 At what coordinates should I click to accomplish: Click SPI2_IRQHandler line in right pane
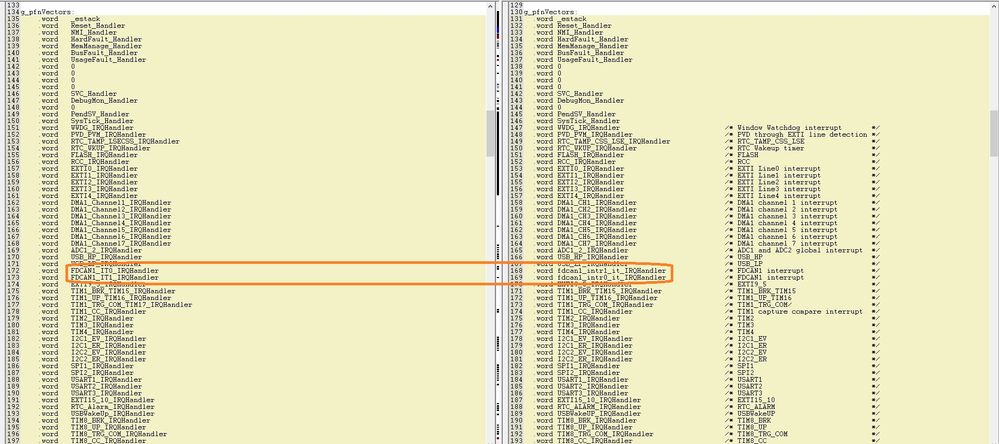tap(588, 373)
